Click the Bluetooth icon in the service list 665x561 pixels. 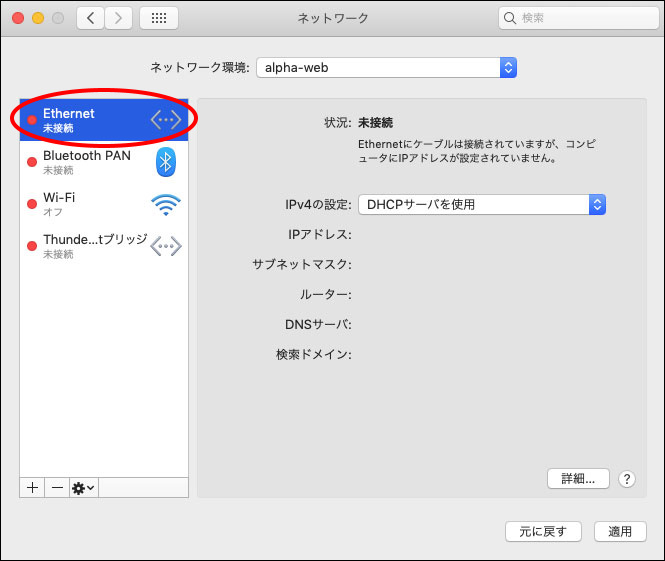click(166, 162)
